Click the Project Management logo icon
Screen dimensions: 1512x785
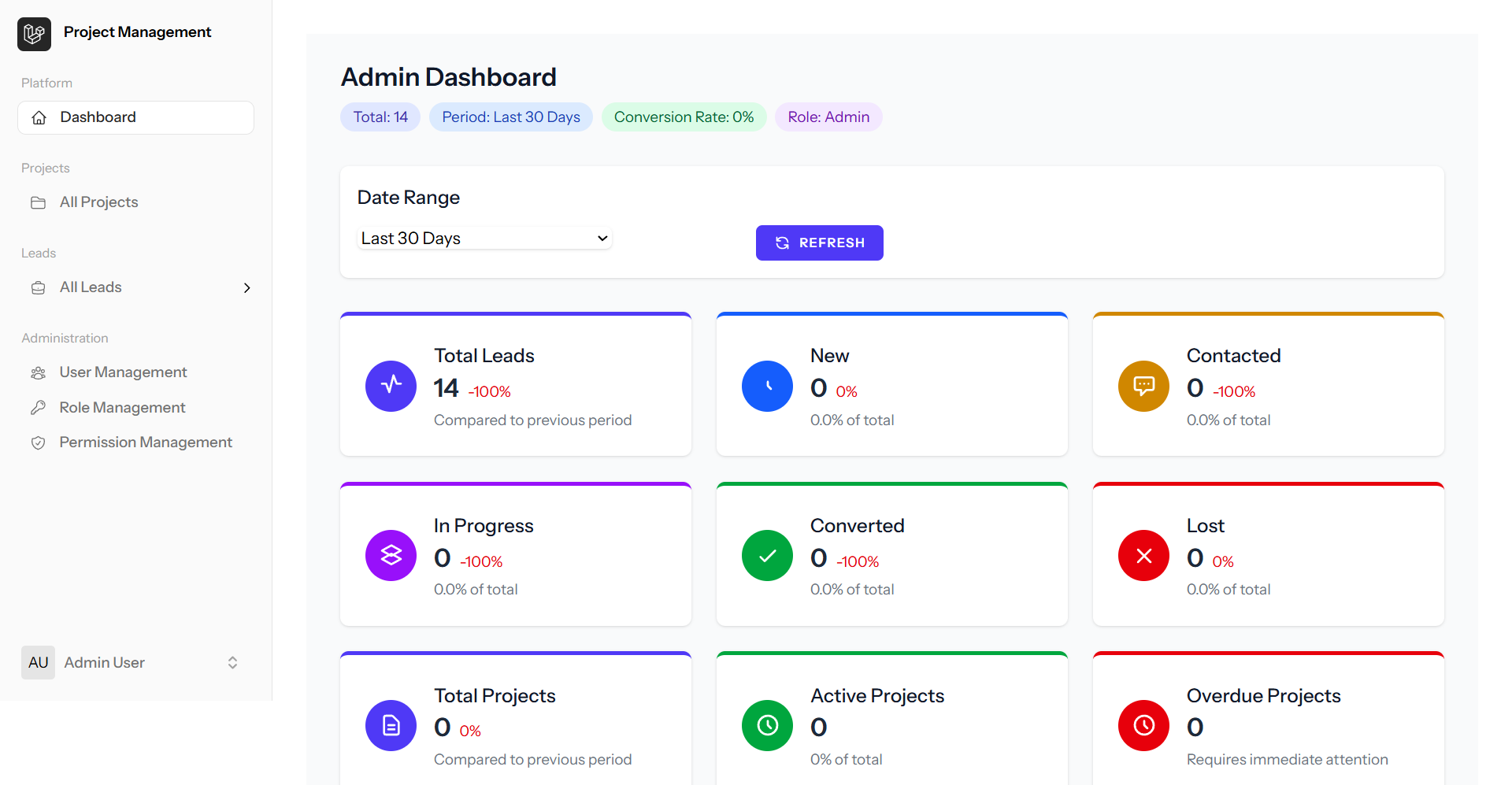tap(34, 34)
